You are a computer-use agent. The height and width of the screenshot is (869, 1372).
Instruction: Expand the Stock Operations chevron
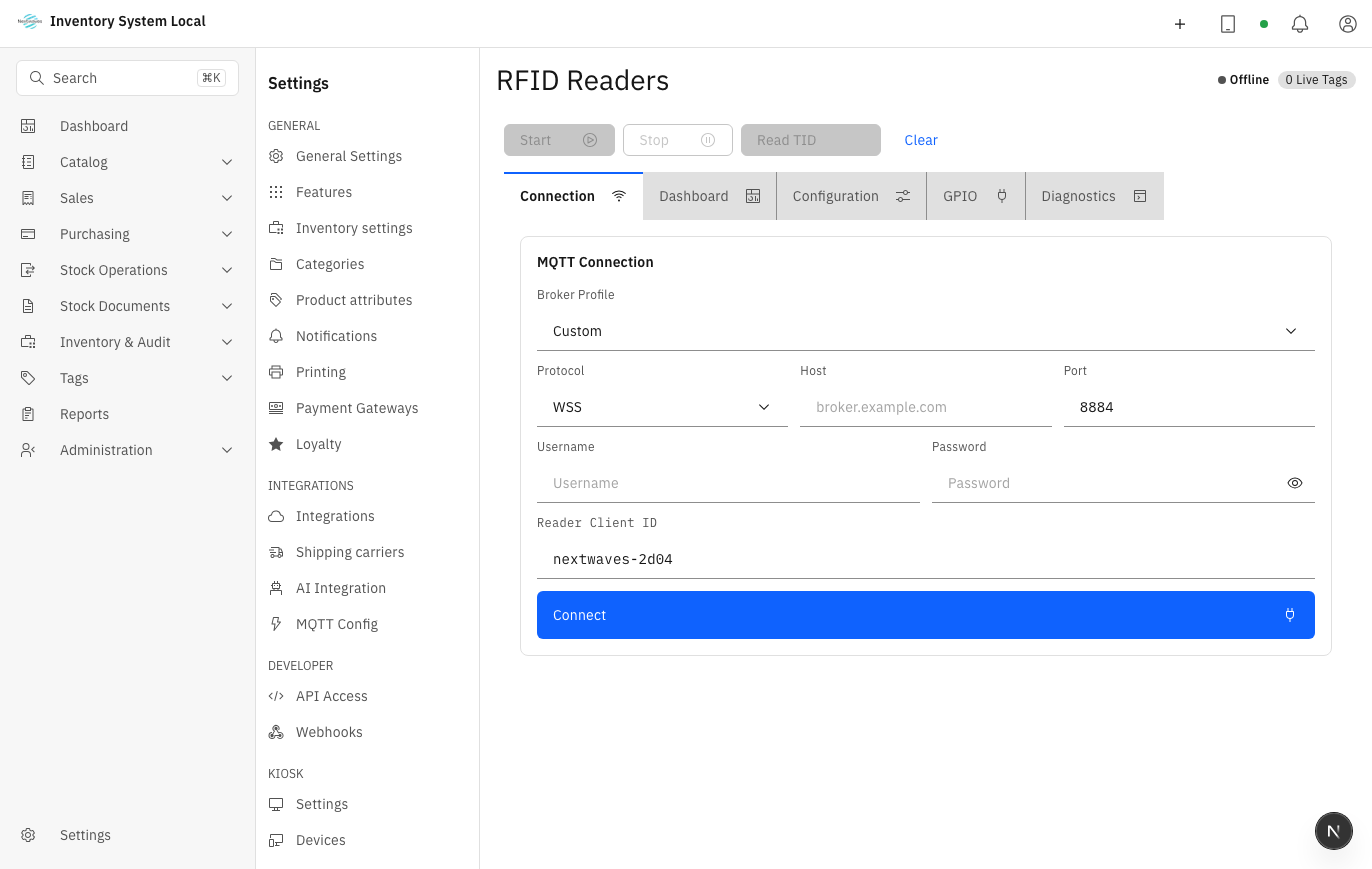pos(227,270)
